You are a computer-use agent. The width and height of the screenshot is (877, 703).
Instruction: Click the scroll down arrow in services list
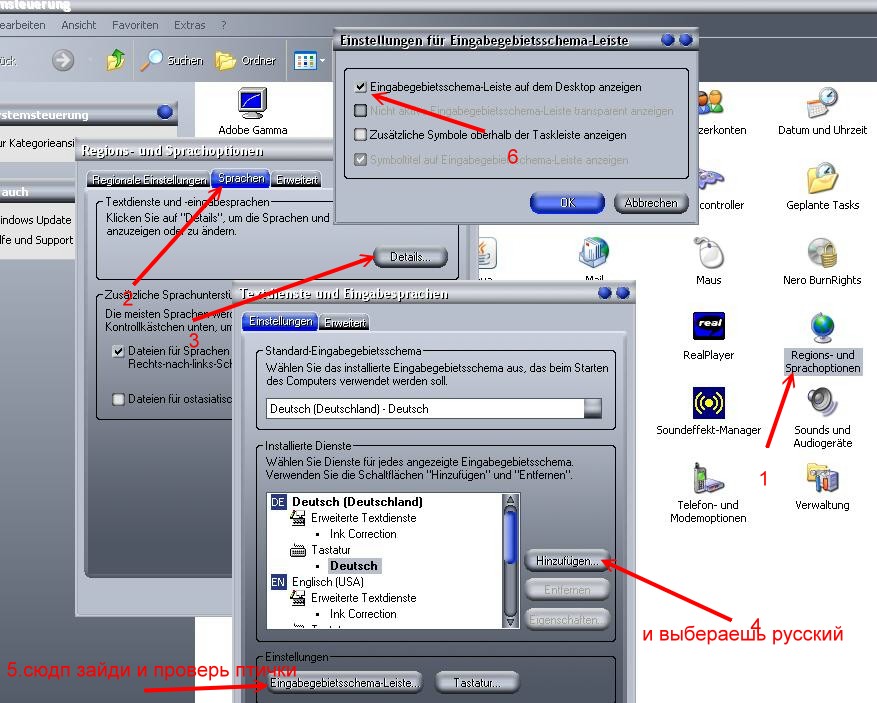(x=510, y=621)
